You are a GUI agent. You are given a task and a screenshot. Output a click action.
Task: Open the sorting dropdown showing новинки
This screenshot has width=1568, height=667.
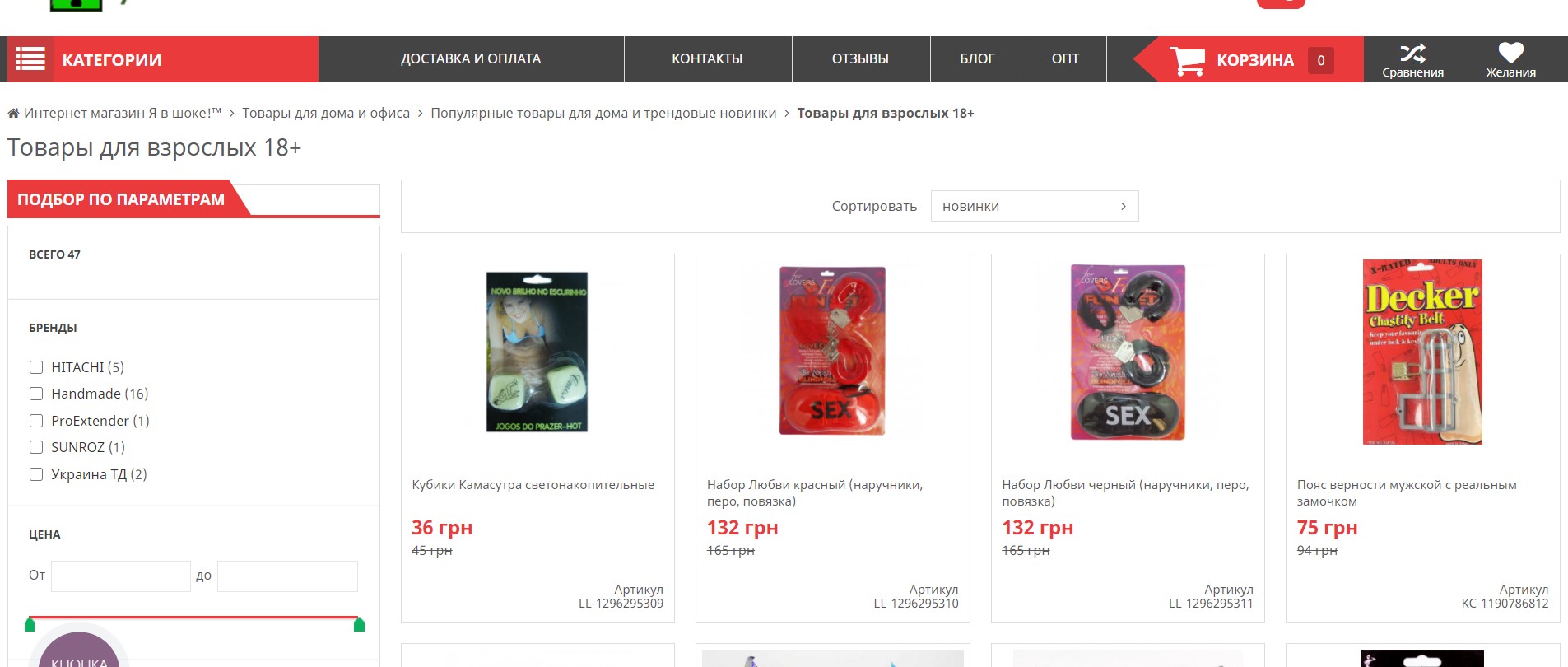[x=1035, y=206]
